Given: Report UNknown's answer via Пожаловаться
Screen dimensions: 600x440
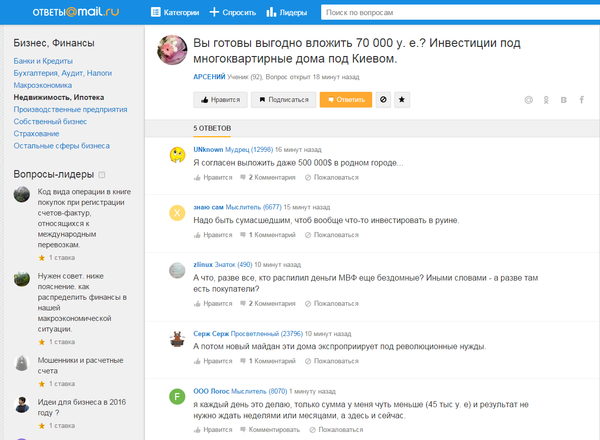Looking at the screenshot, I should (332, 178).
